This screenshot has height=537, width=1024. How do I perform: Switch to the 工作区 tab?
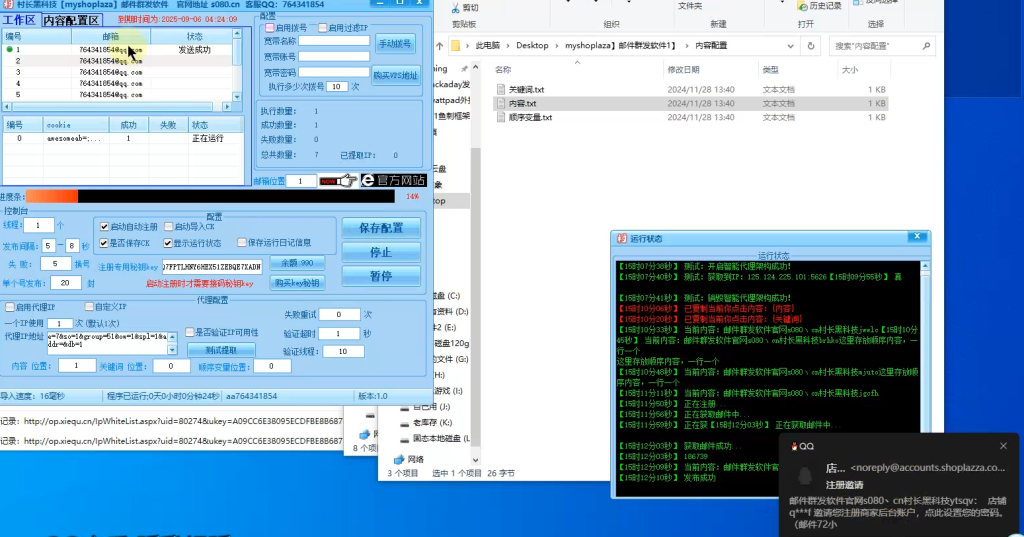[20, 20]
